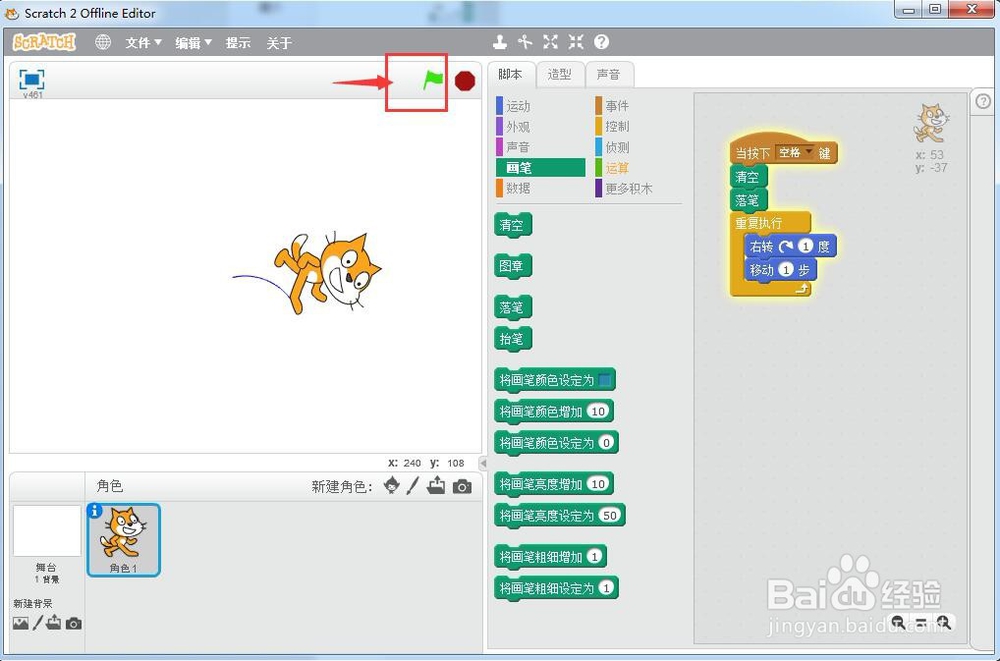Create new sprite from camera
The width and height of the screenshot is (1000, 661).
click(x=462, y=487)
